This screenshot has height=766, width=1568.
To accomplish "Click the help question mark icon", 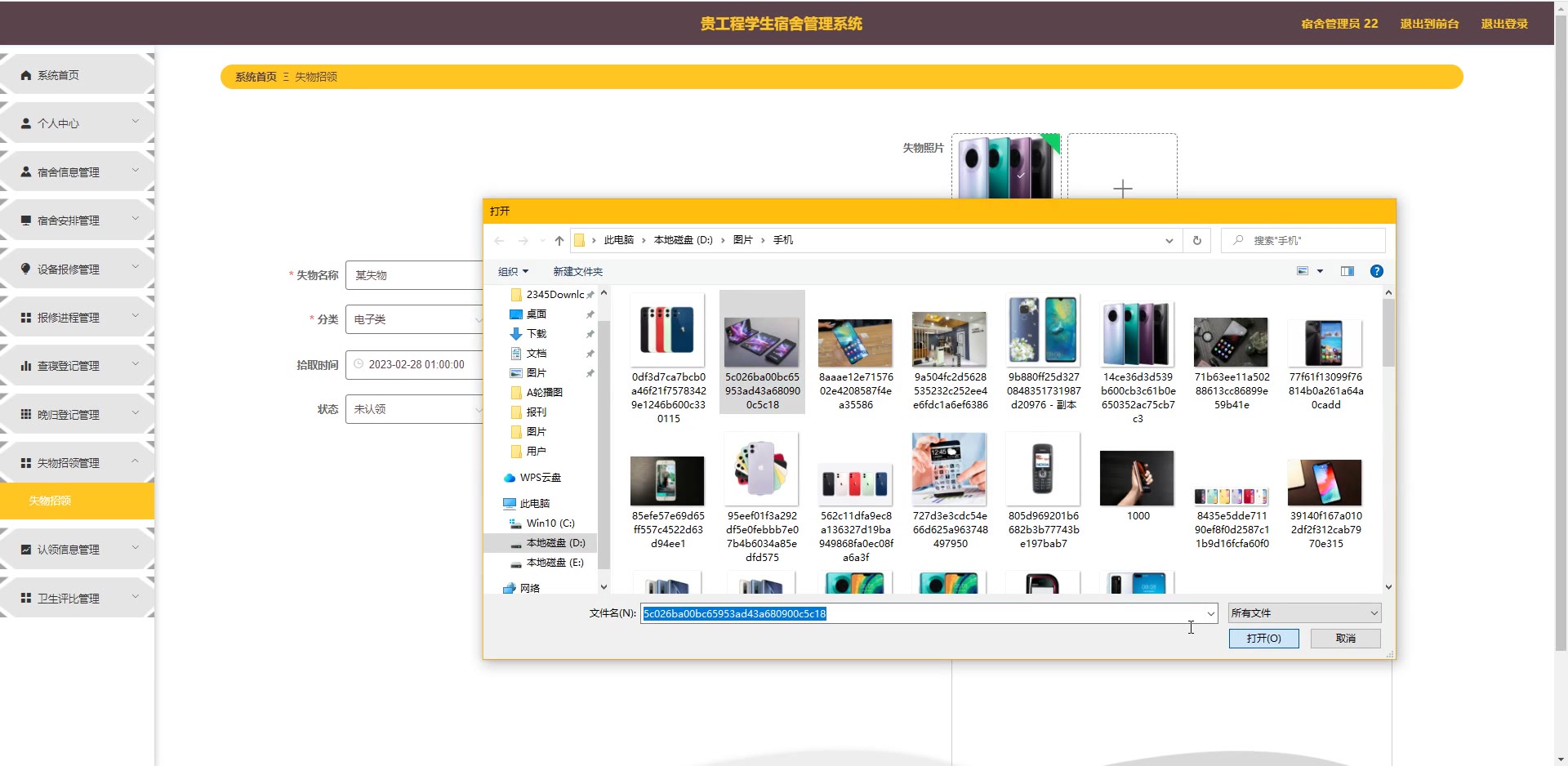I will [1376, 271].
